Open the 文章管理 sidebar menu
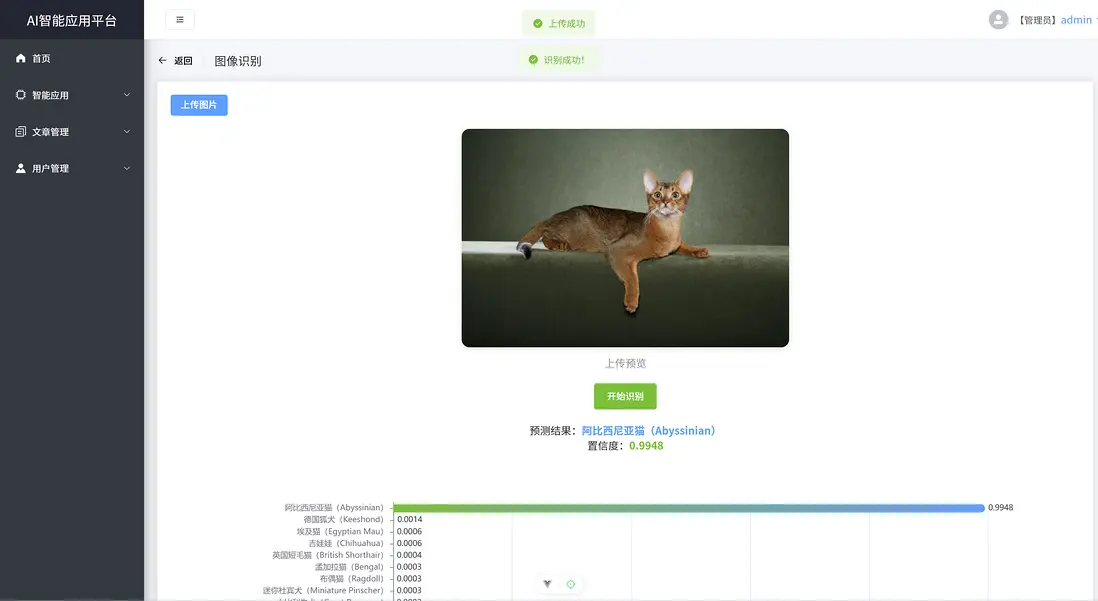 pyautogui.click(x=72, y=132)
